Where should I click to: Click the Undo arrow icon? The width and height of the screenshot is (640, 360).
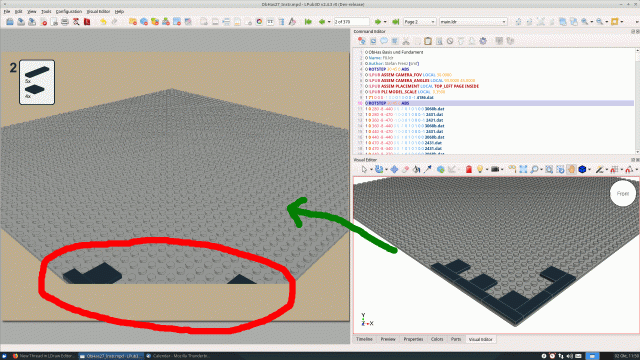(103, 22)
